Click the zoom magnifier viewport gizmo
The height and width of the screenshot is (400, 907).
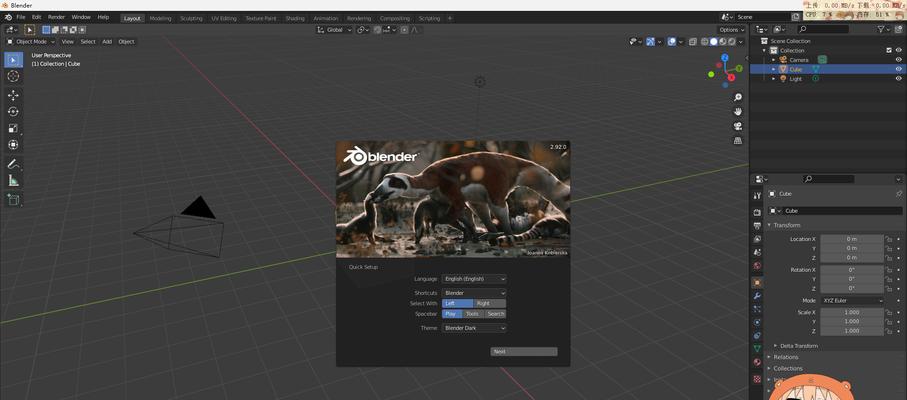[738, 97]
